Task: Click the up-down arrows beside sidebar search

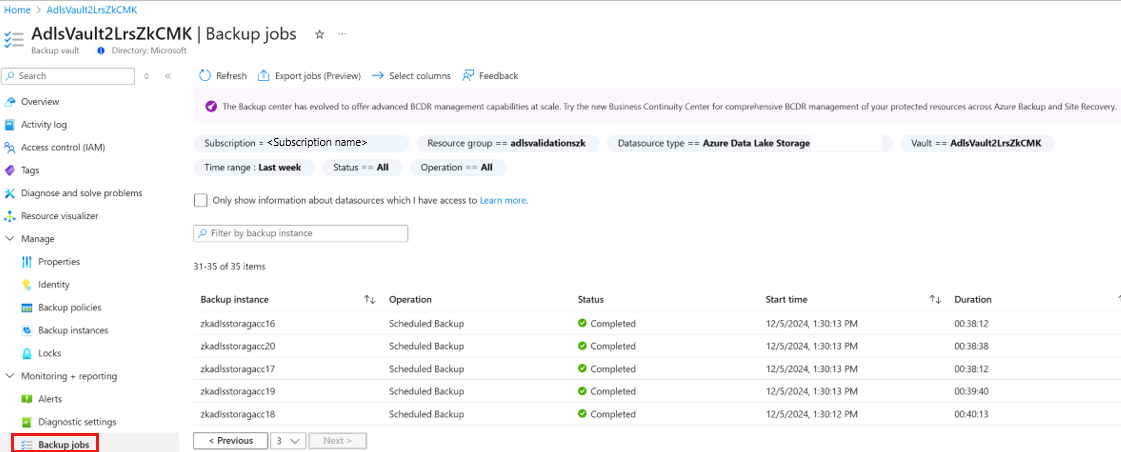Action: pos(147,76)
